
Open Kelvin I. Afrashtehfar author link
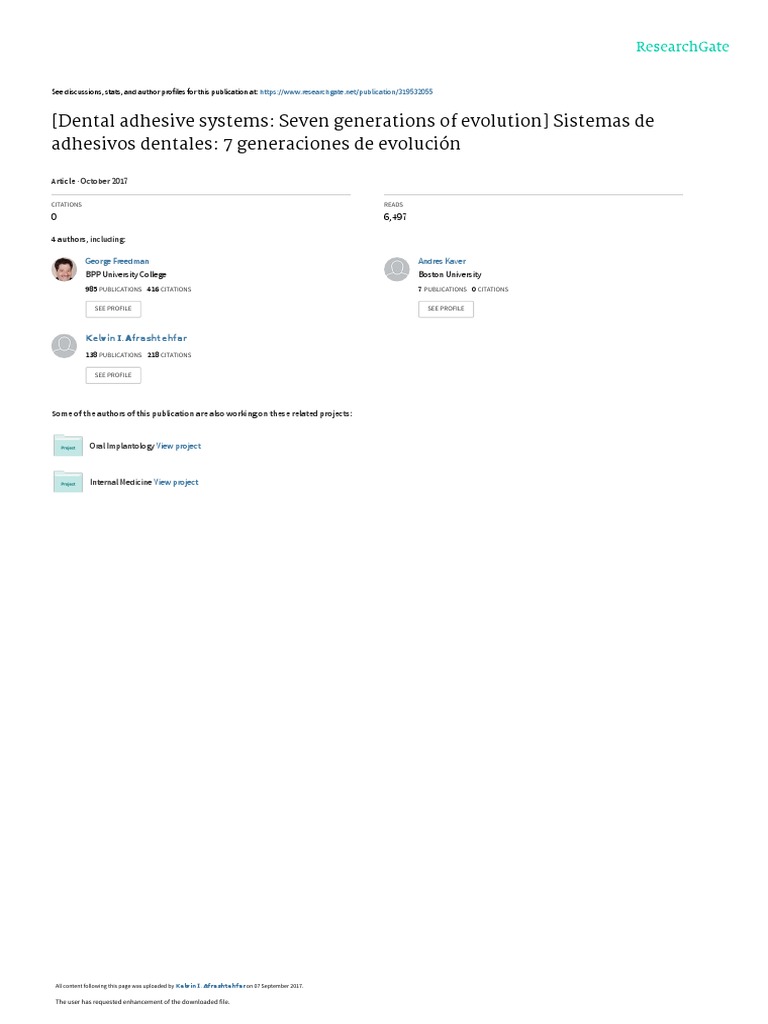pyautogui.click(x=137, y=340)
